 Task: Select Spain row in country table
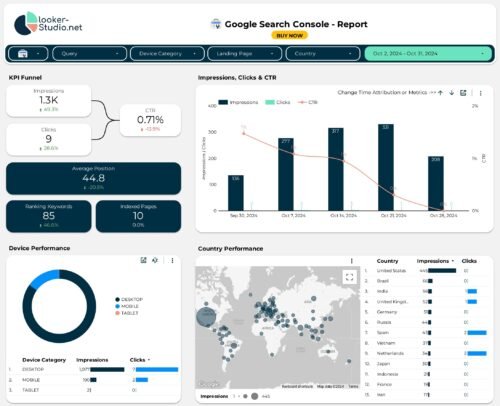tap(426, 333)
